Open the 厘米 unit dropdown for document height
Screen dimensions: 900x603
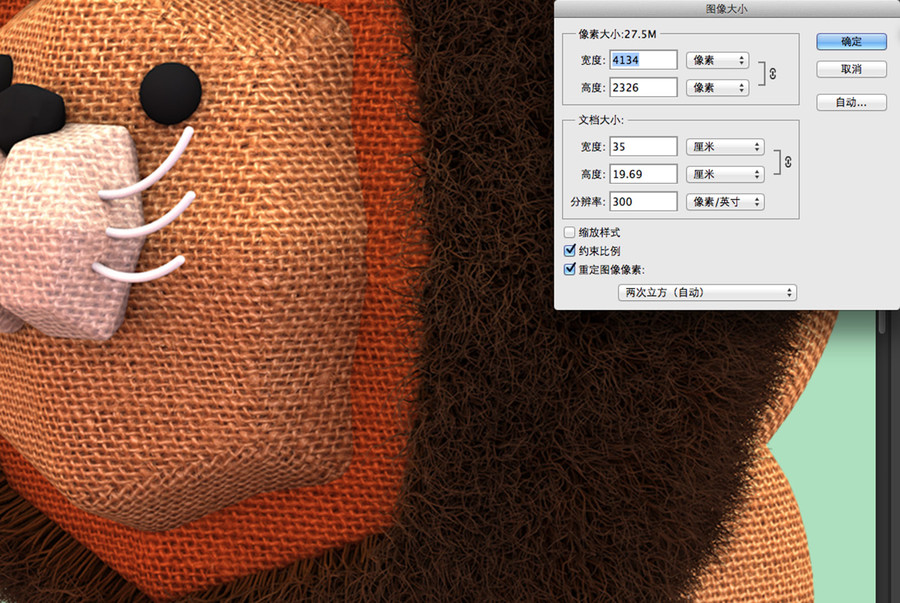pyautogui.click(x=725, y=174)
